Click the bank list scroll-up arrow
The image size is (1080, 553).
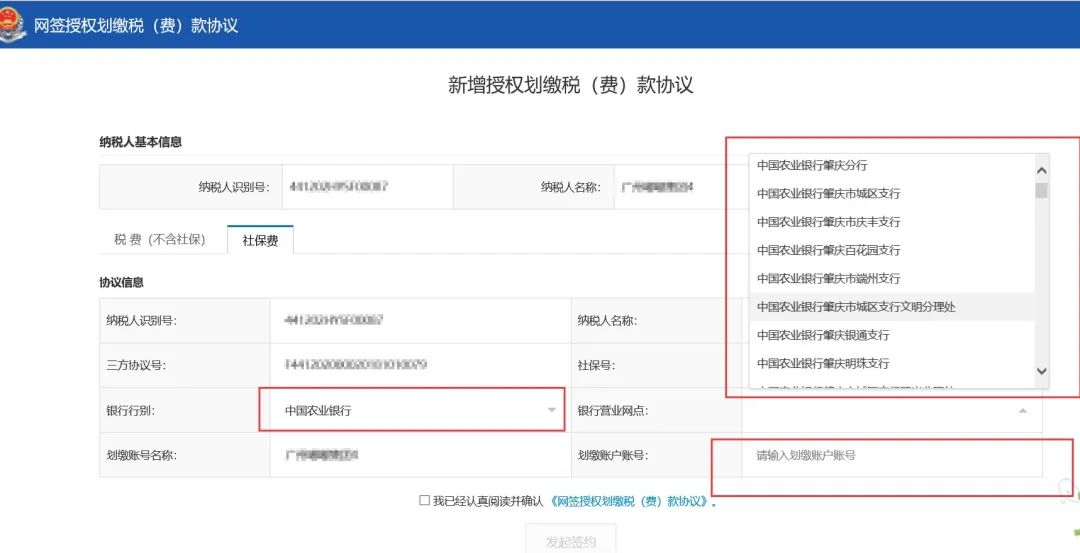[x=1041, y=170]
